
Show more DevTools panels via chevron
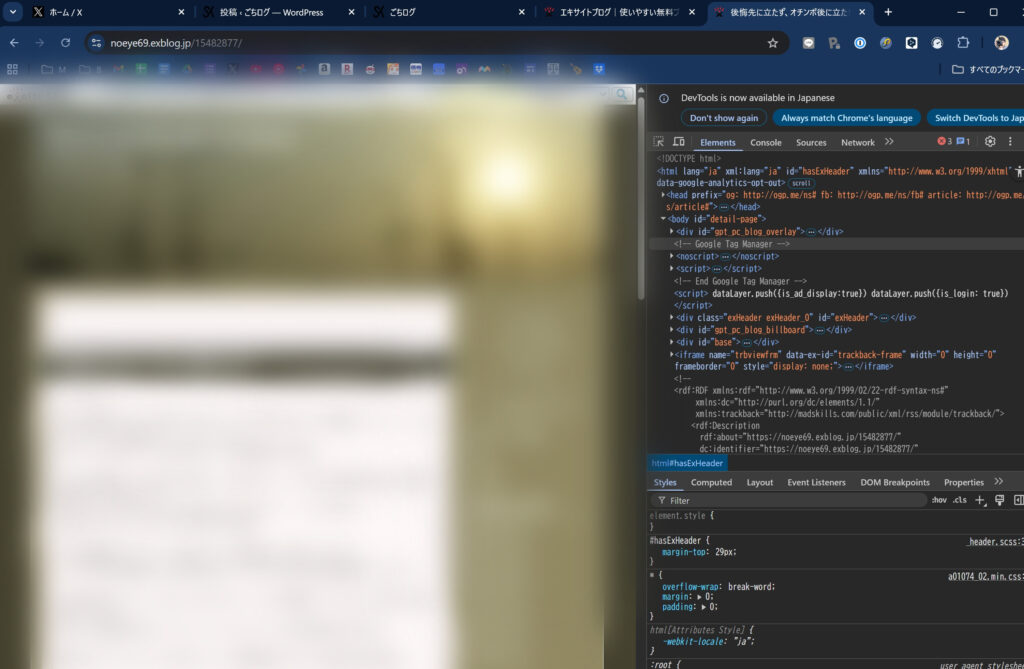click(889, 142)
